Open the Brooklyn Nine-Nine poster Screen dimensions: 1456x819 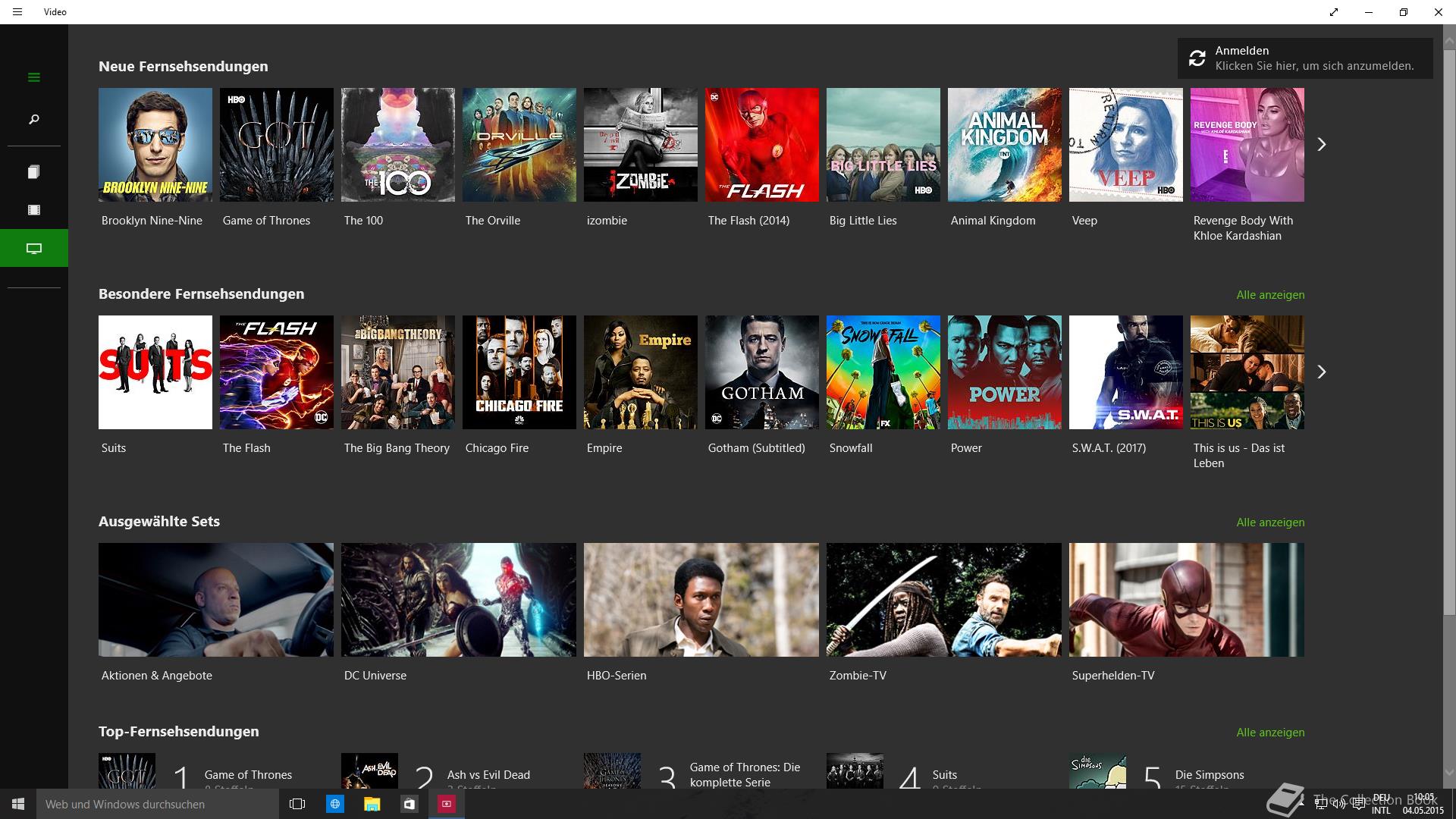coord(155,145)
